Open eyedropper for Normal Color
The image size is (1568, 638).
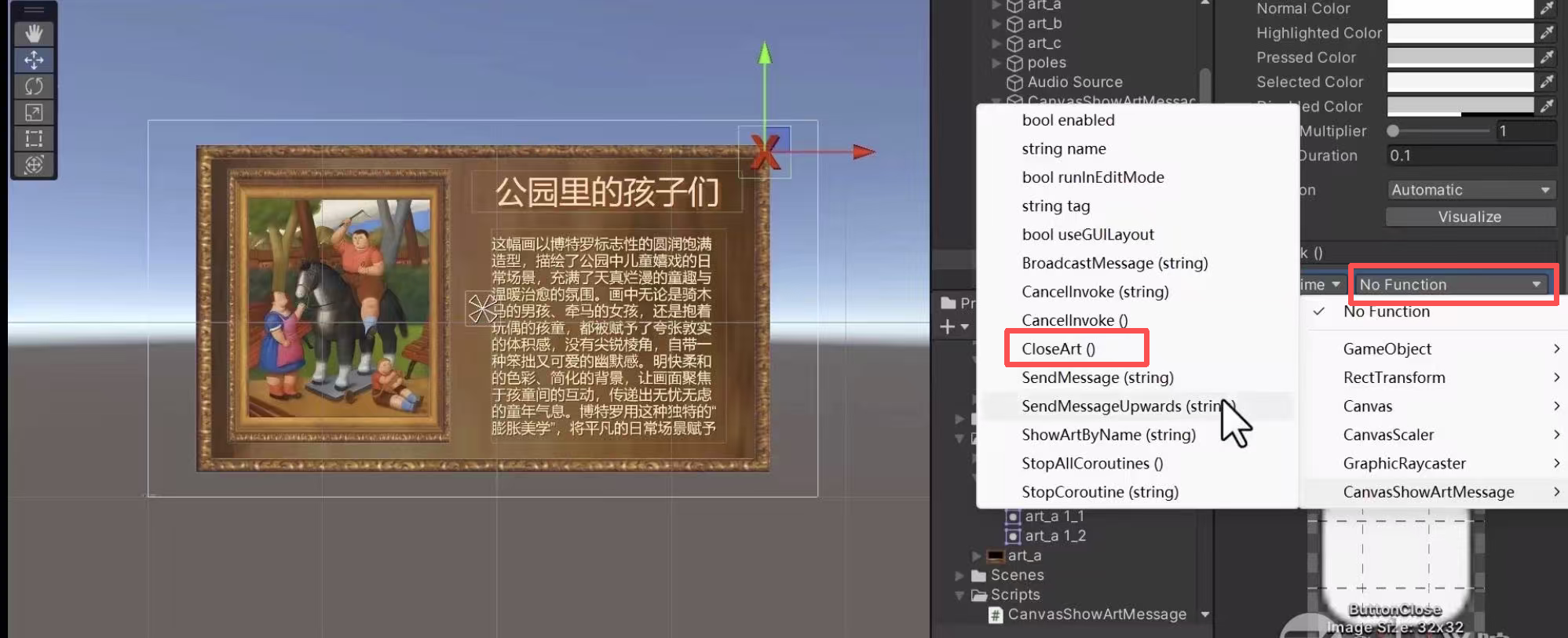[1546, 9]
